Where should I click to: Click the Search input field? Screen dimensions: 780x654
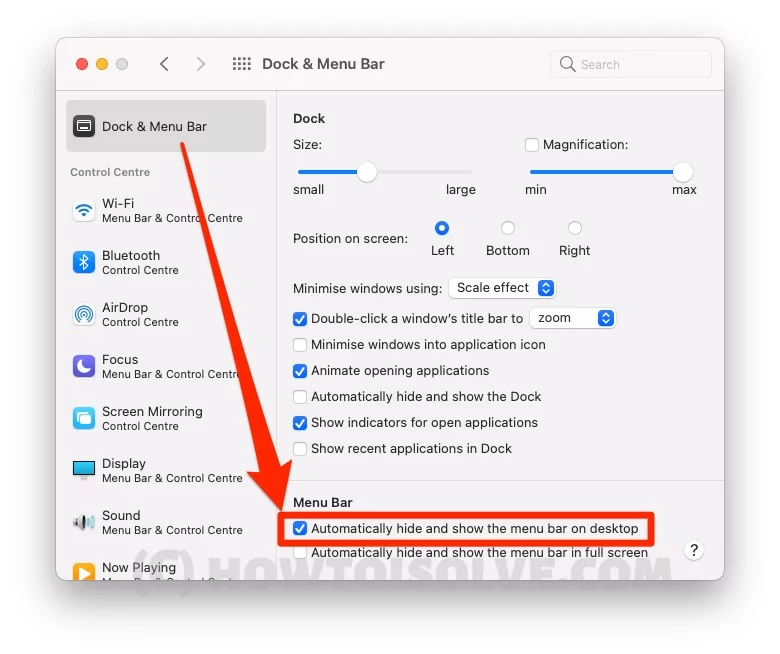pyautogui.click(x=631, y=64)
